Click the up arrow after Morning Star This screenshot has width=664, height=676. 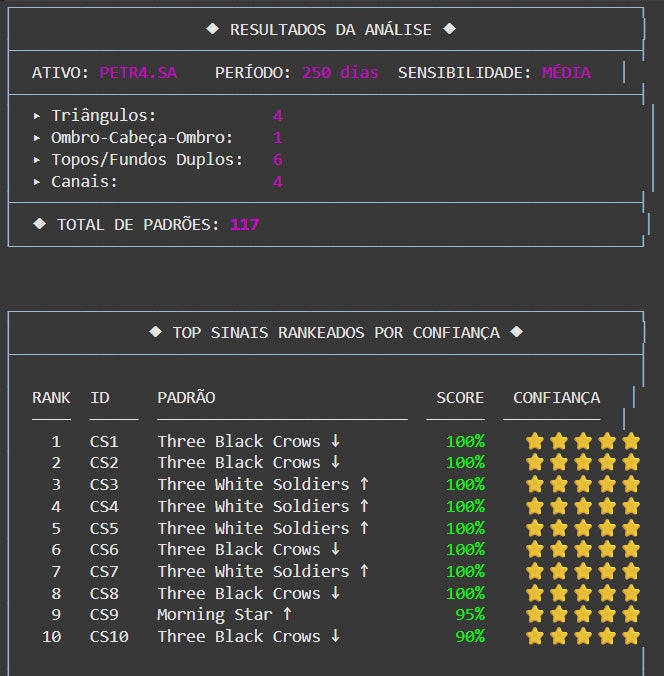[287, 615]
